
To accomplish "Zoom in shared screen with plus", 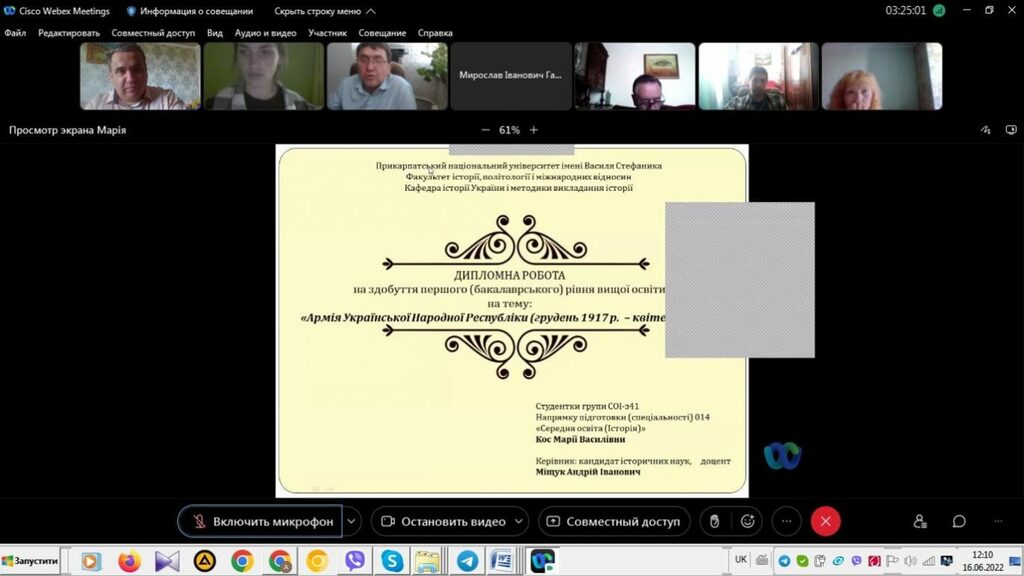I will (534, 130).
